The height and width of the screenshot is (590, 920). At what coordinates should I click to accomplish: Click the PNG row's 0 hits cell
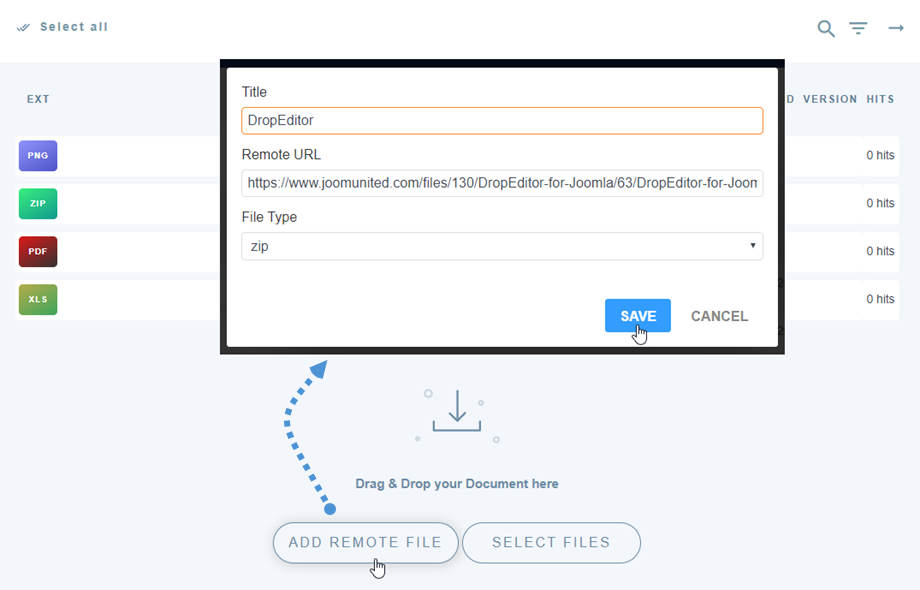tap(880, 156)
